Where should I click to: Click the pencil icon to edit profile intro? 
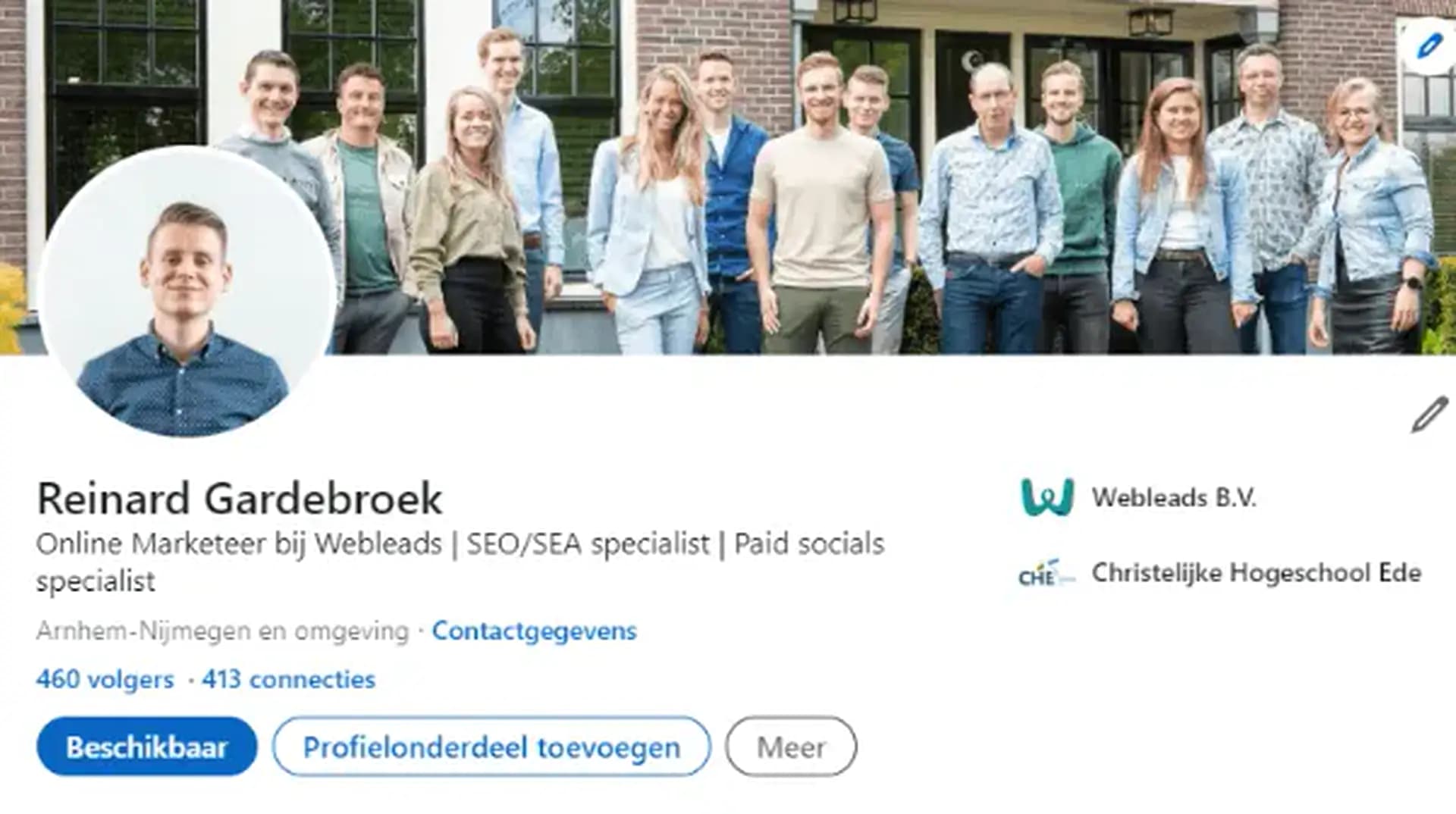click(1429, 414)
